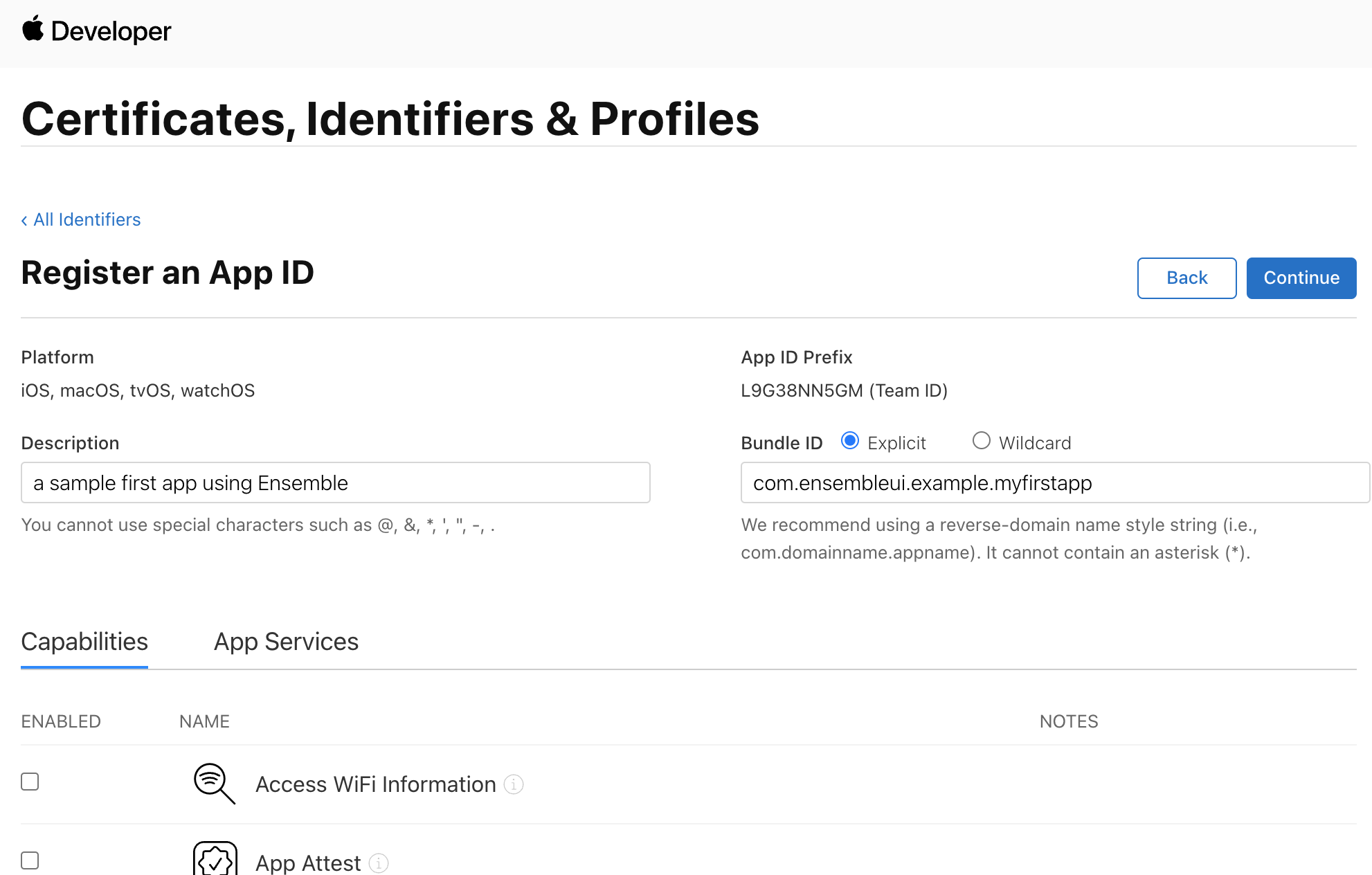Switch to the App Services tab
Image resolution: width=1372 pixels, height=875 pixels.
click(286, 642)
